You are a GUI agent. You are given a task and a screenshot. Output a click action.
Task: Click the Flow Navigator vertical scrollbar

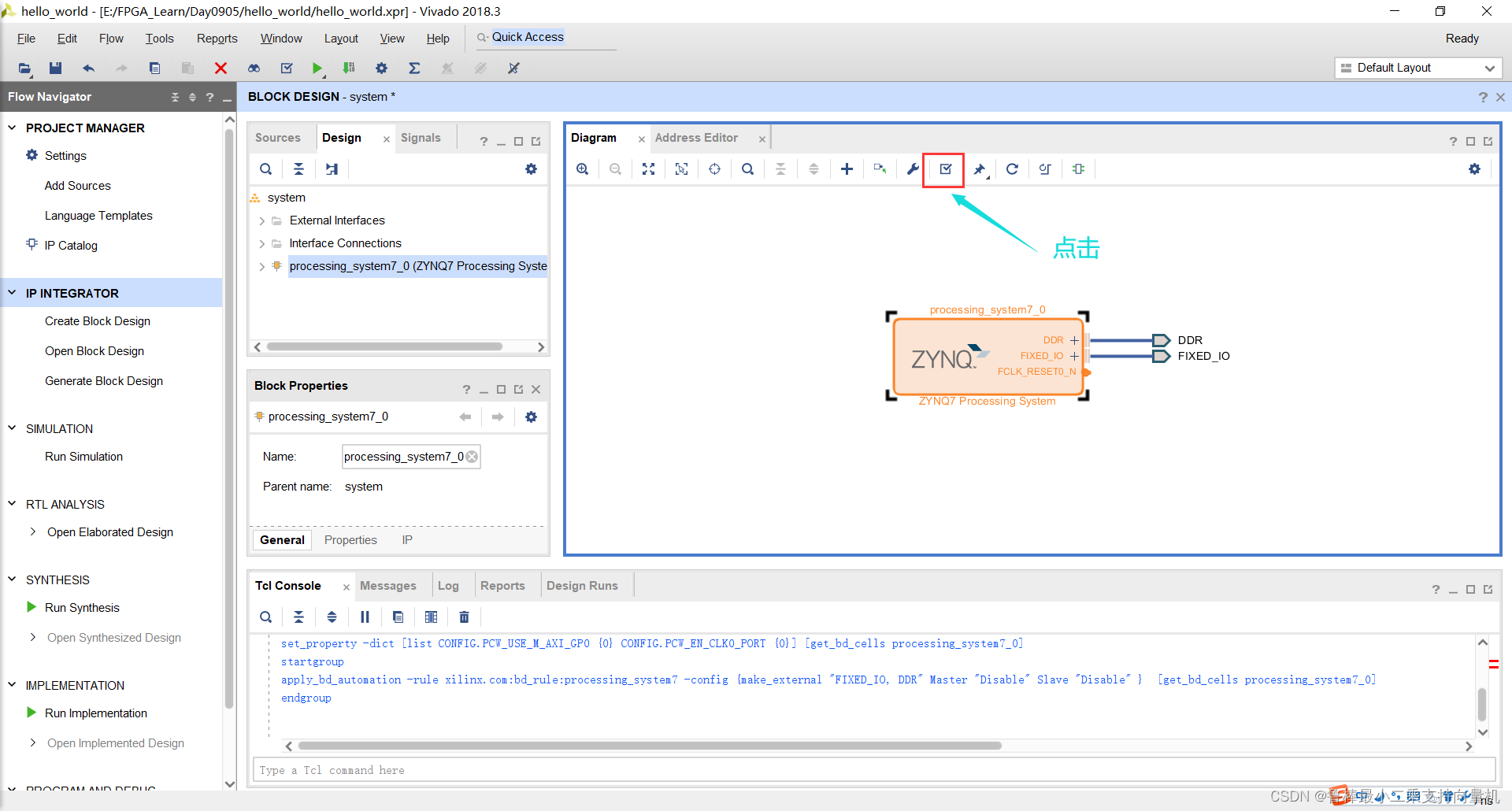click(229, 417)
